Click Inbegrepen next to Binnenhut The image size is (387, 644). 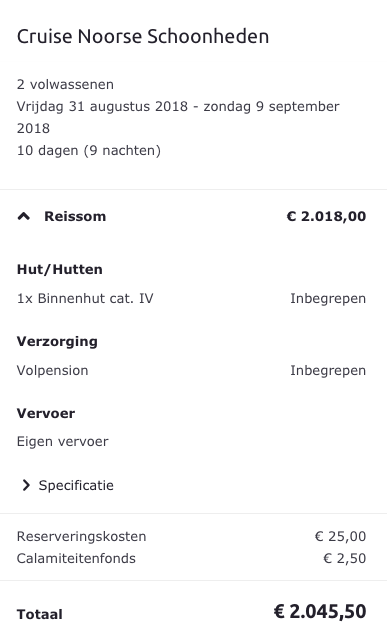click(x=328, y=298)
